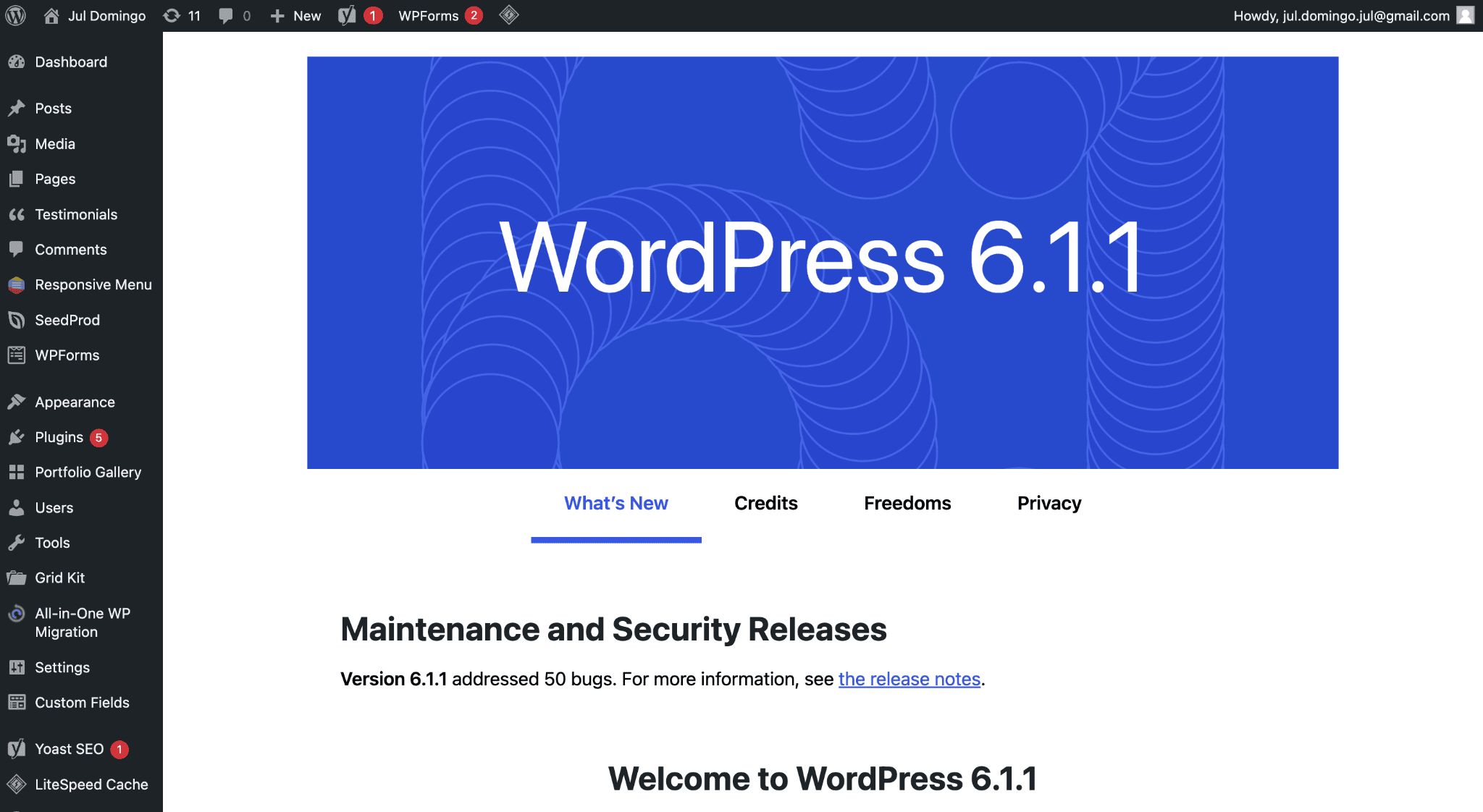Open the Settings menu label
1483x812 pixels.
(x=62, y=667)
